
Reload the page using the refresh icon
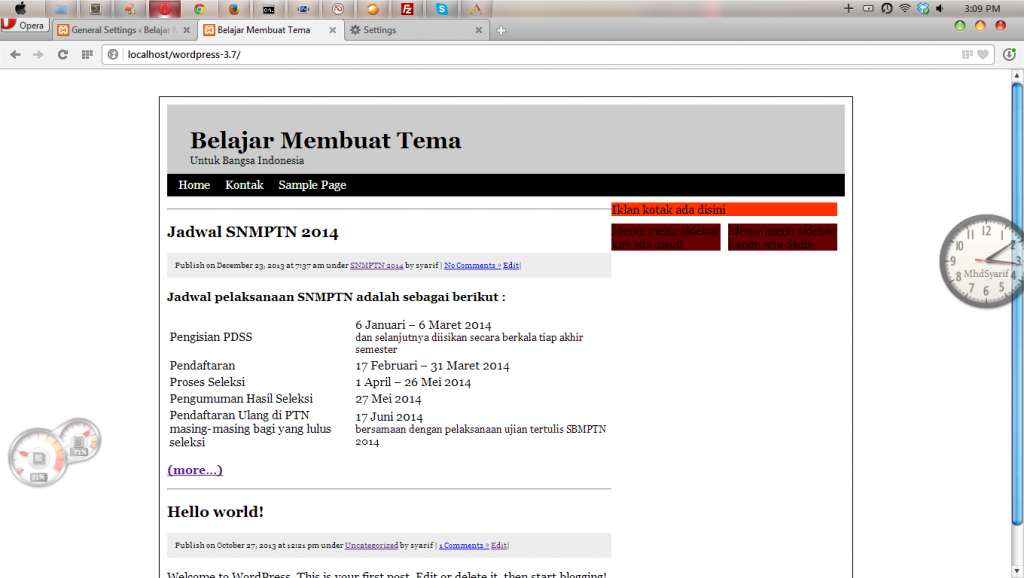(x=61, y=53)
